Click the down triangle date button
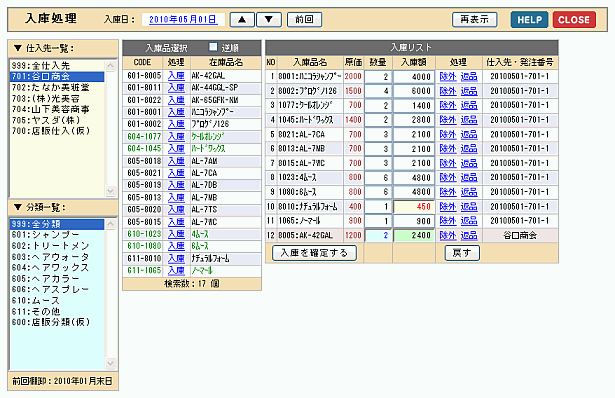615x398 pixels. tap(269, 20)
